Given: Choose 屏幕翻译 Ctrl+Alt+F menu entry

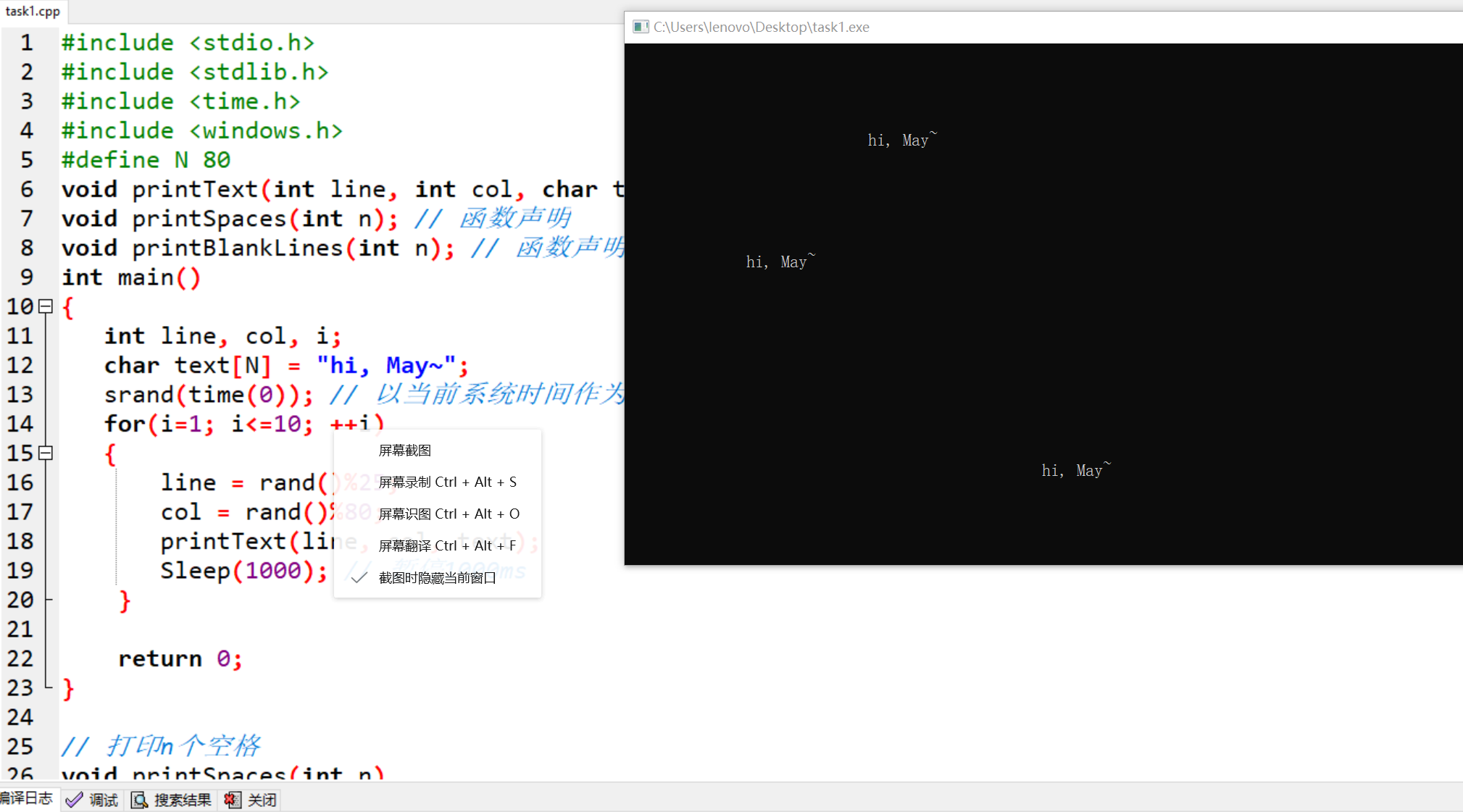Looking at the screenshot, I should [447, 546].
